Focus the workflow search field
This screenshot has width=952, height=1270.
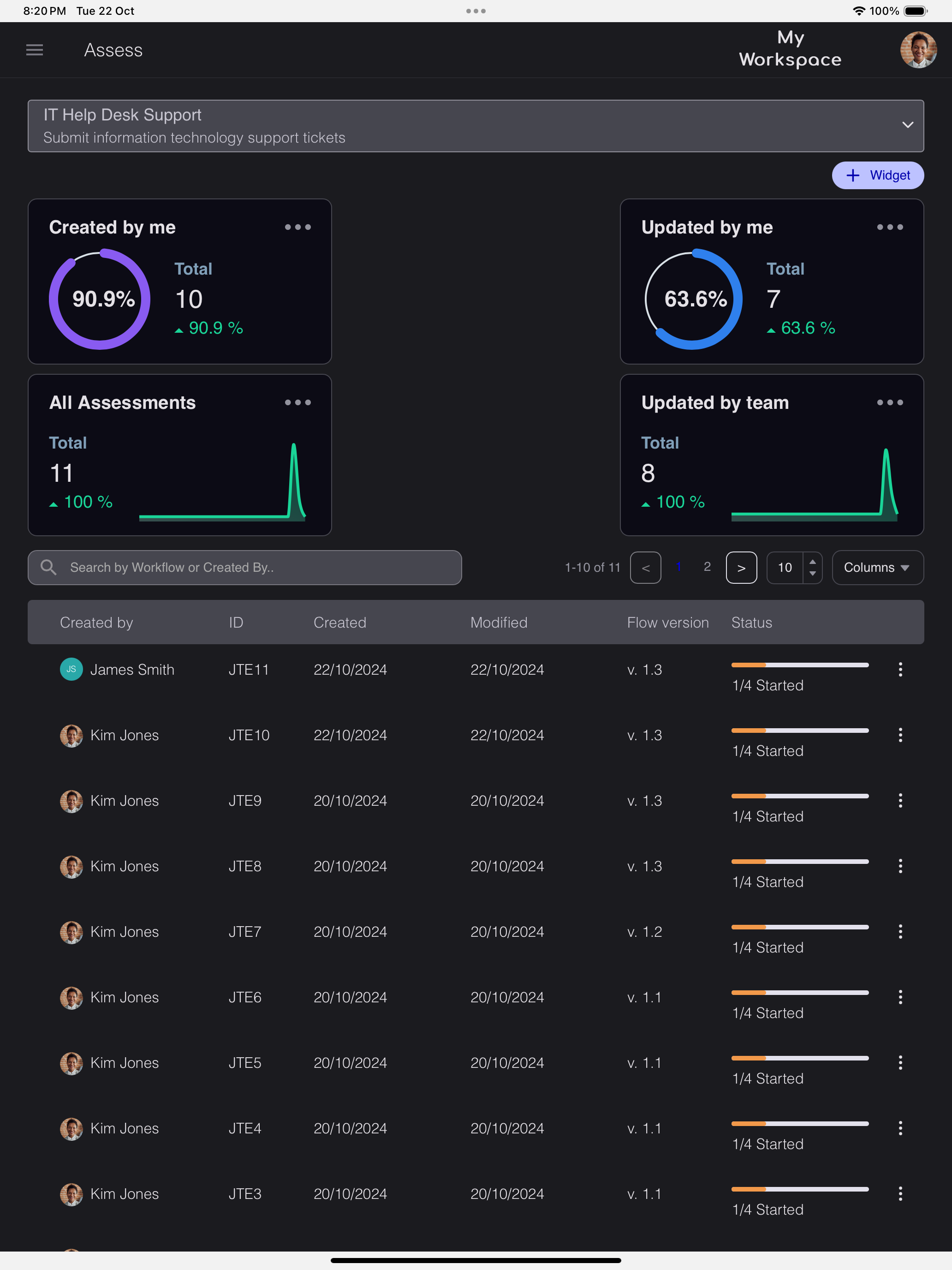coord(258,567)
